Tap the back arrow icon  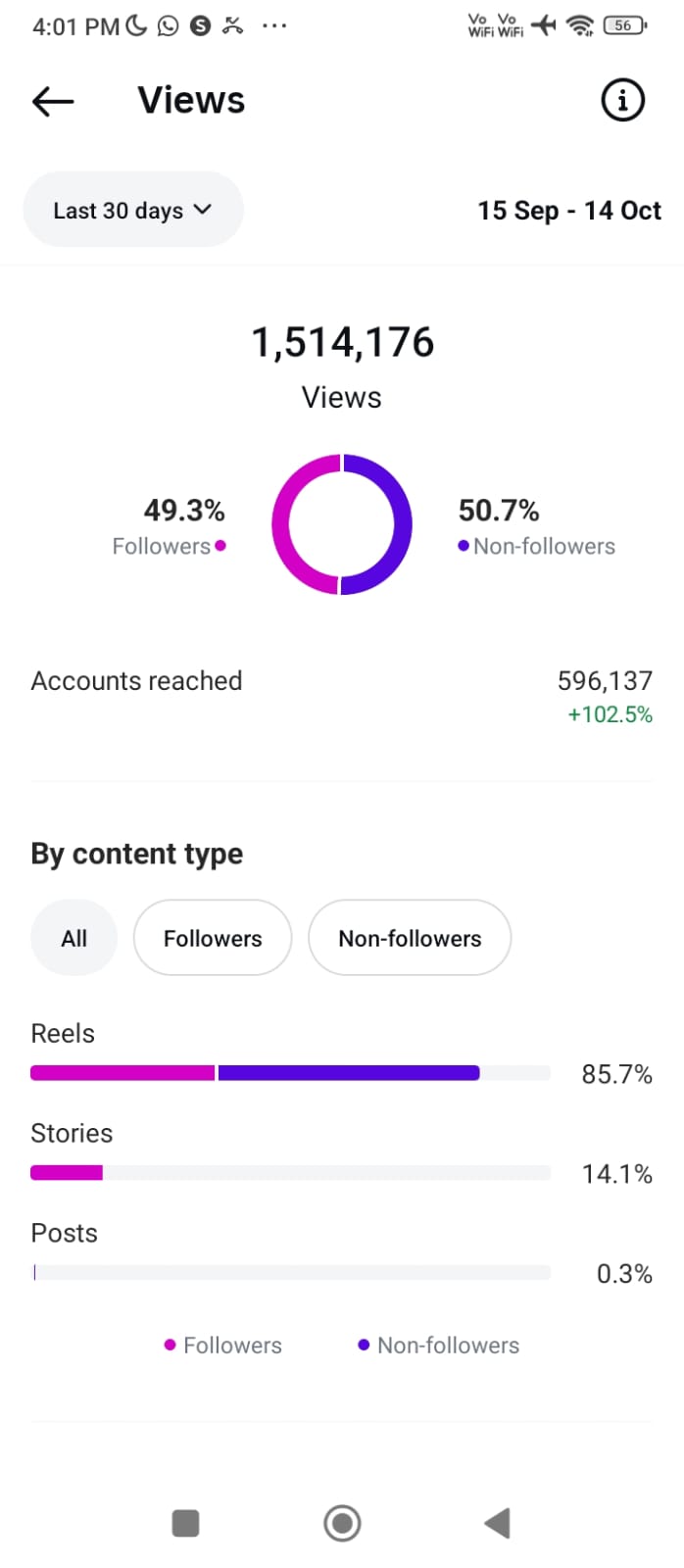tap(53, 101)
